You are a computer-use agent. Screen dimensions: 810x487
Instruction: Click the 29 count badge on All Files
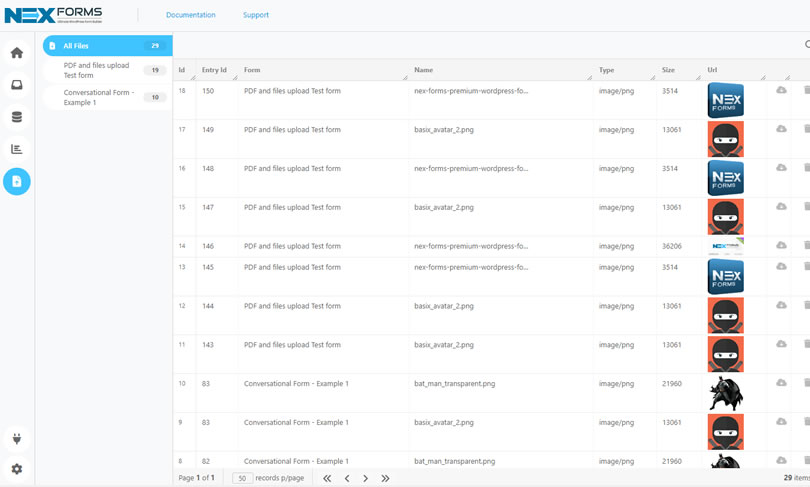point(155,45)
